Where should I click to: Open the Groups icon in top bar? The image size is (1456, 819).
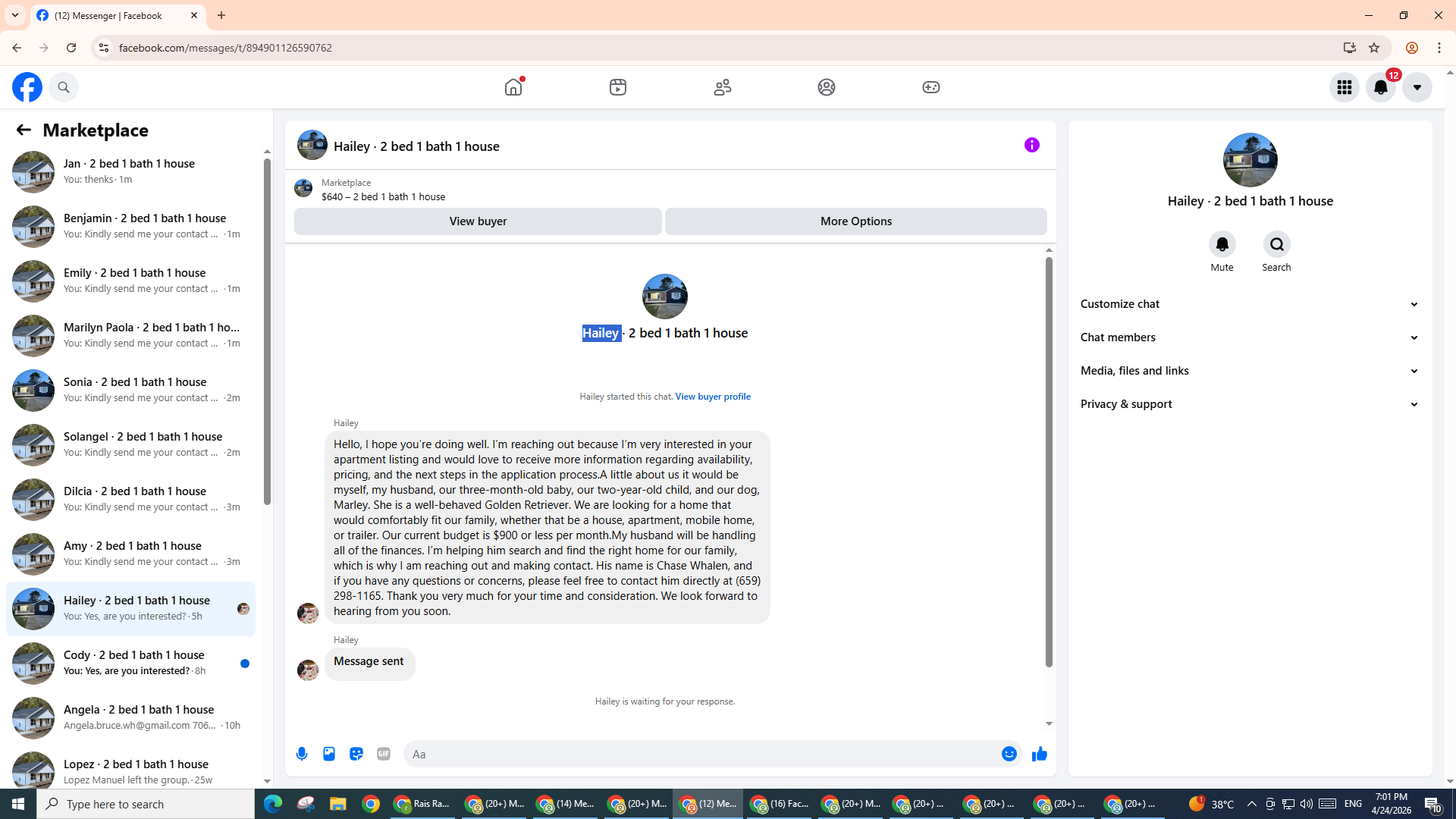click(827, 86)
